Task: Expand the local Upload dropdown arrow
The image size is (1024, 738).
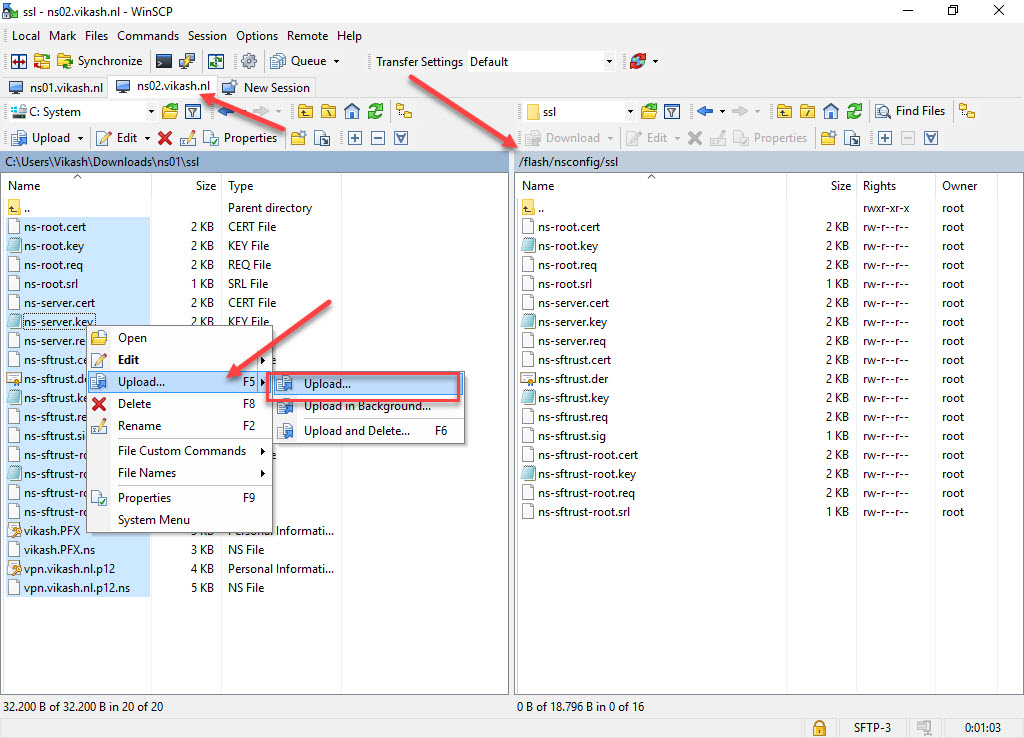Action: click(80, 138)
